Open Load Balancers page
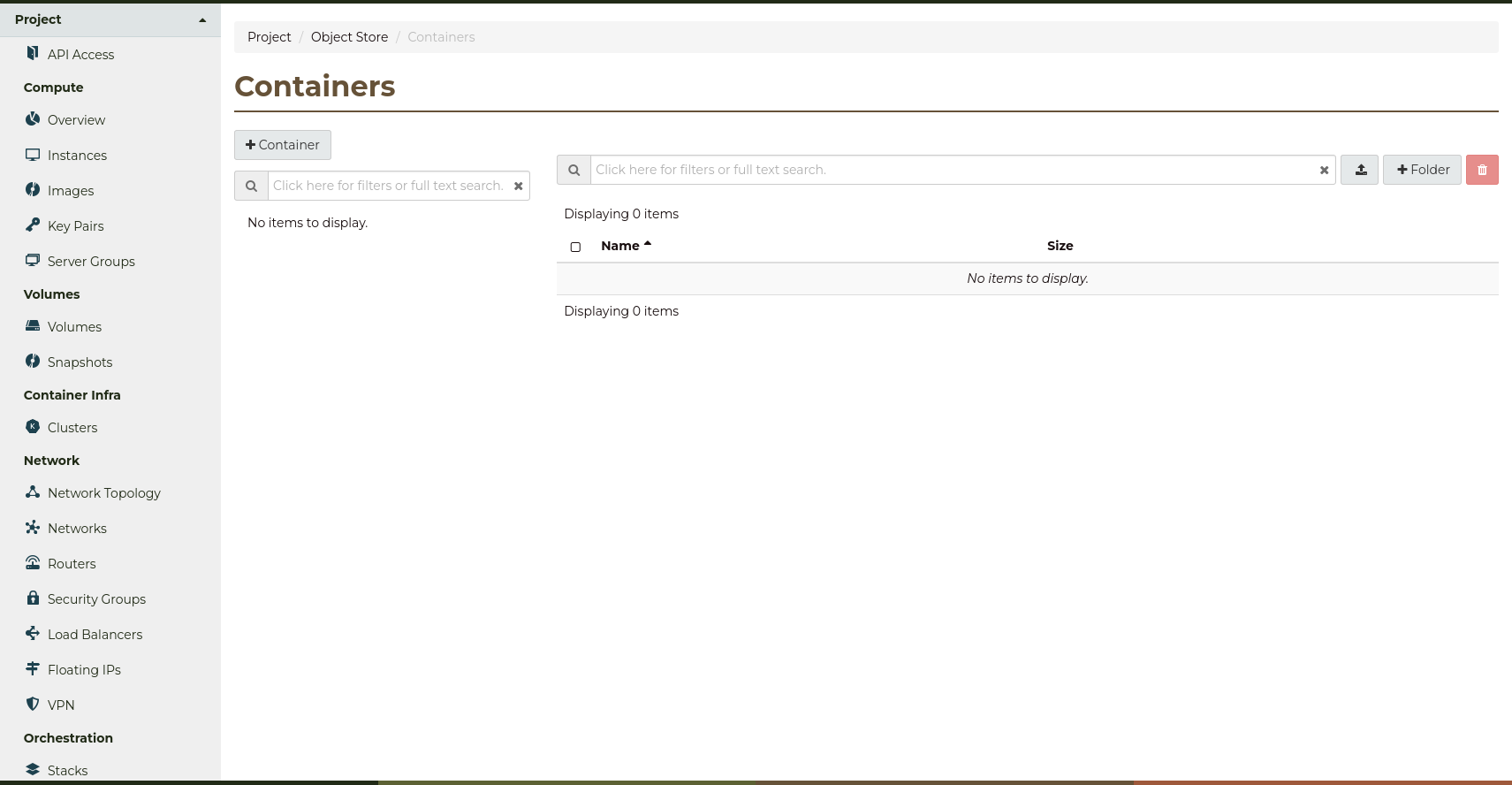Screen dimensions: 1512x785 tap(95, 635)
